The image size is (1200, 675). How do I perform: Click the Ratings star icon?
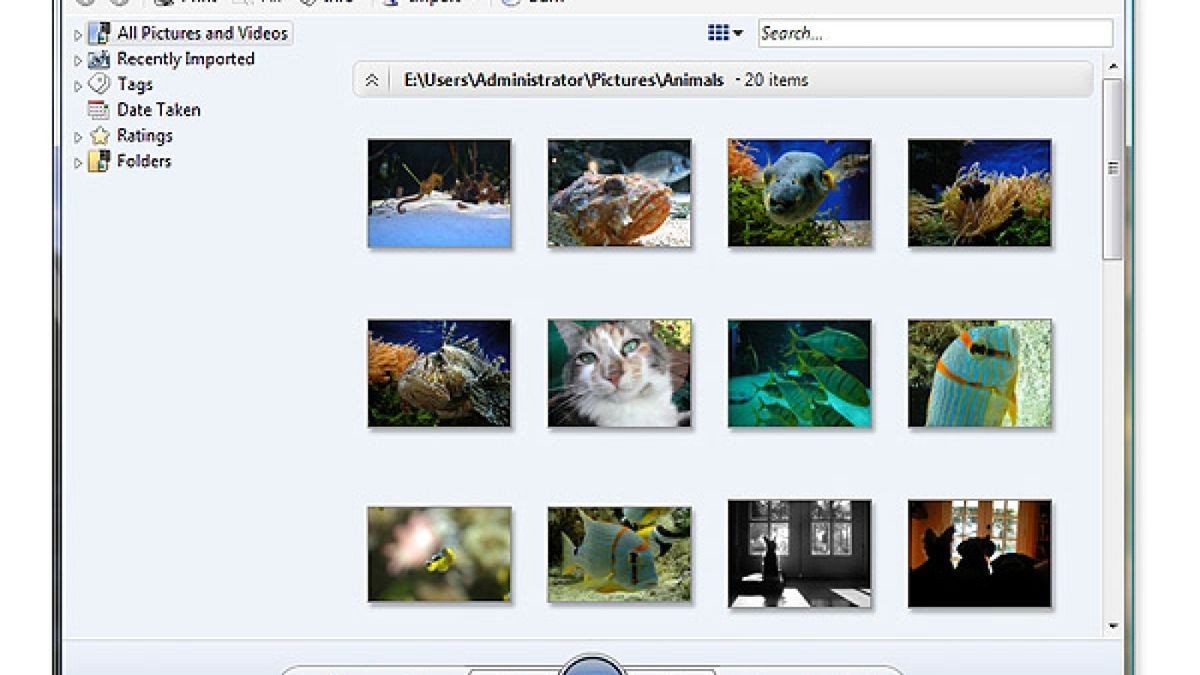point(99,136)
